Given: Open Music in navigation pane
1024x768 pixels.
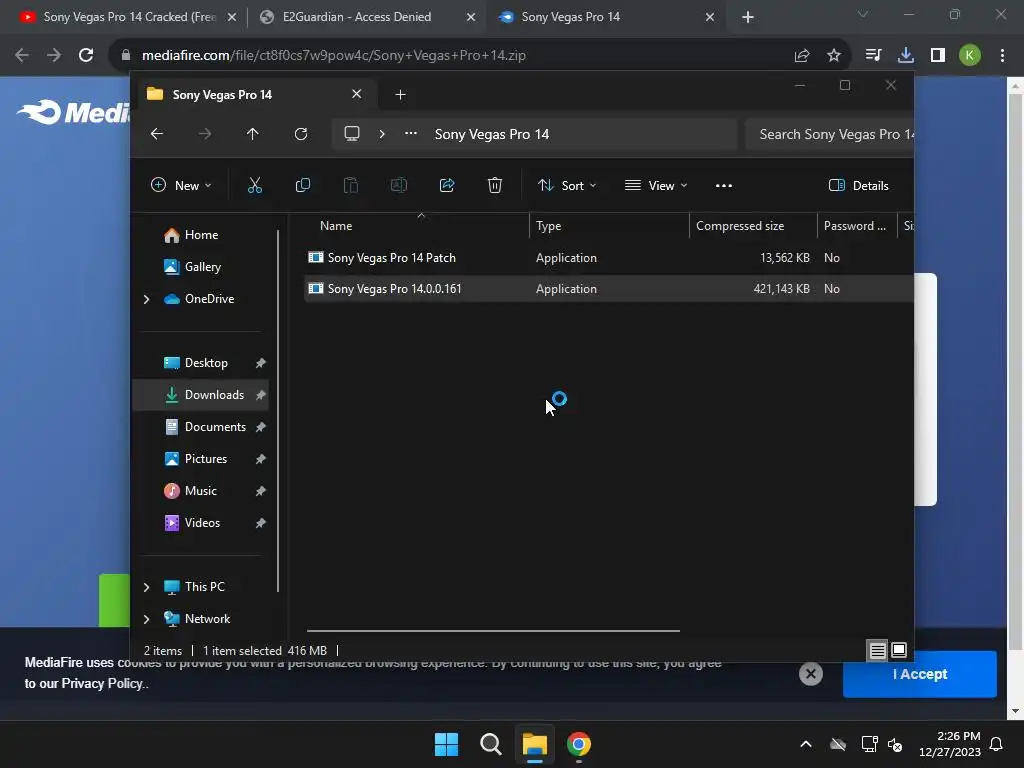Looking at the screenshot, I should pyautogui.click(x=200, y=491).
